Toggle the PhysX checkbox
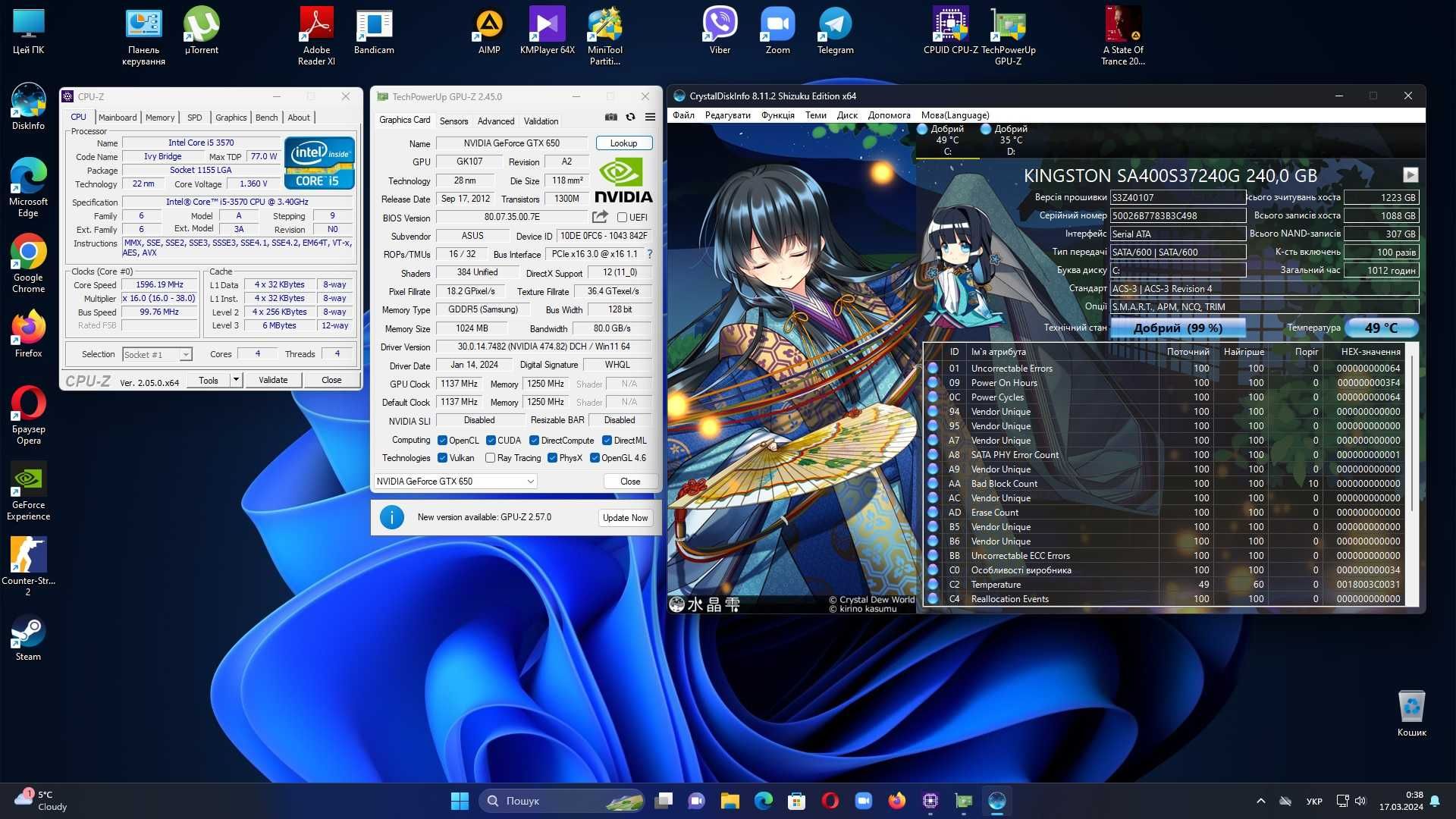Viewport: 1456px width, 819px height. 552,458
